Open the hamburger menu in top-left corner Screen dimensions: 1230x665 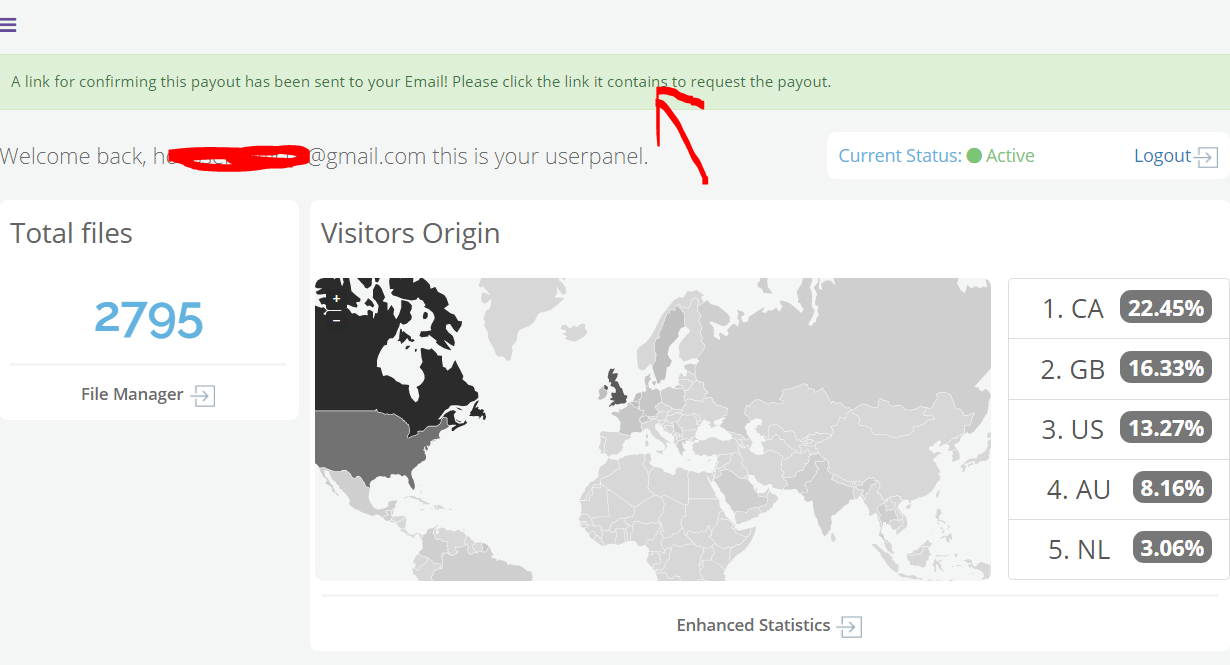(8, 25)
